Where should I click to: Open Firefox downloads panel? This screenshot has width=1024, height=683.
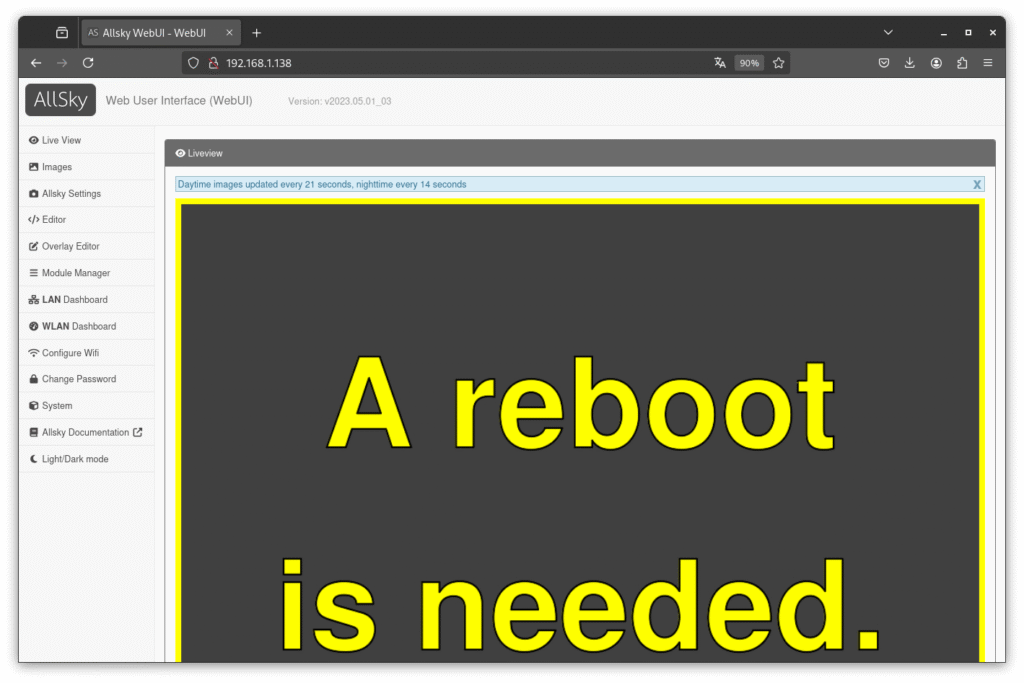[910, 63]
